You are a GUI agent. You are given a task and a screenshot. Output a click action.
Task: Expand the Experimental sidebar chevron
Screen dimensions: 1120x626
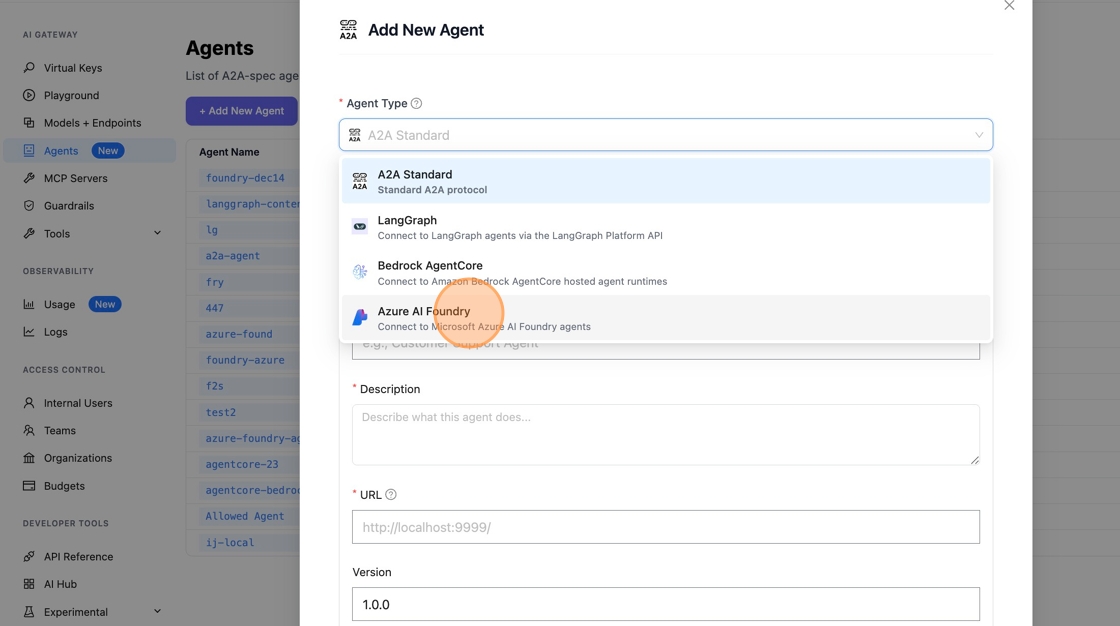[x=157, y=611]
